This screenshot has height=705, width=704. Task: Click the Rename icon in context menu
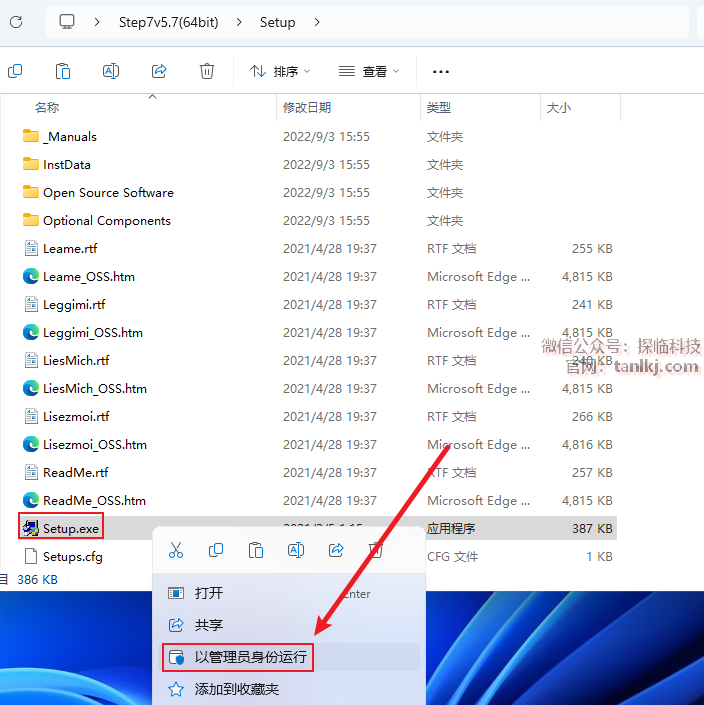click(x=296, y=550)
